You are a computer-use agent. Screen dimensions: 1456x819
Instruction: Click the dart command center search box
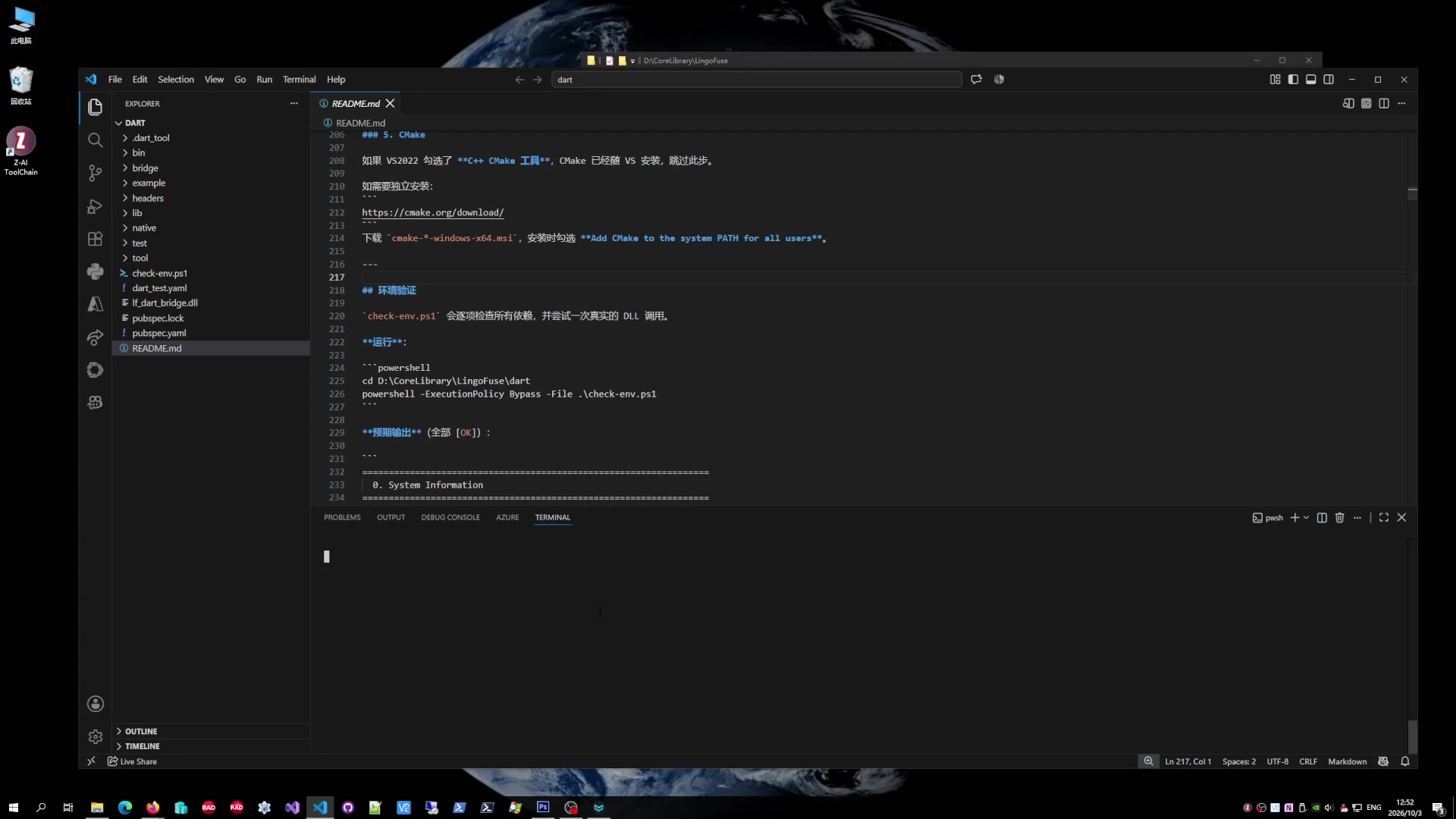(x=756, y=80)
